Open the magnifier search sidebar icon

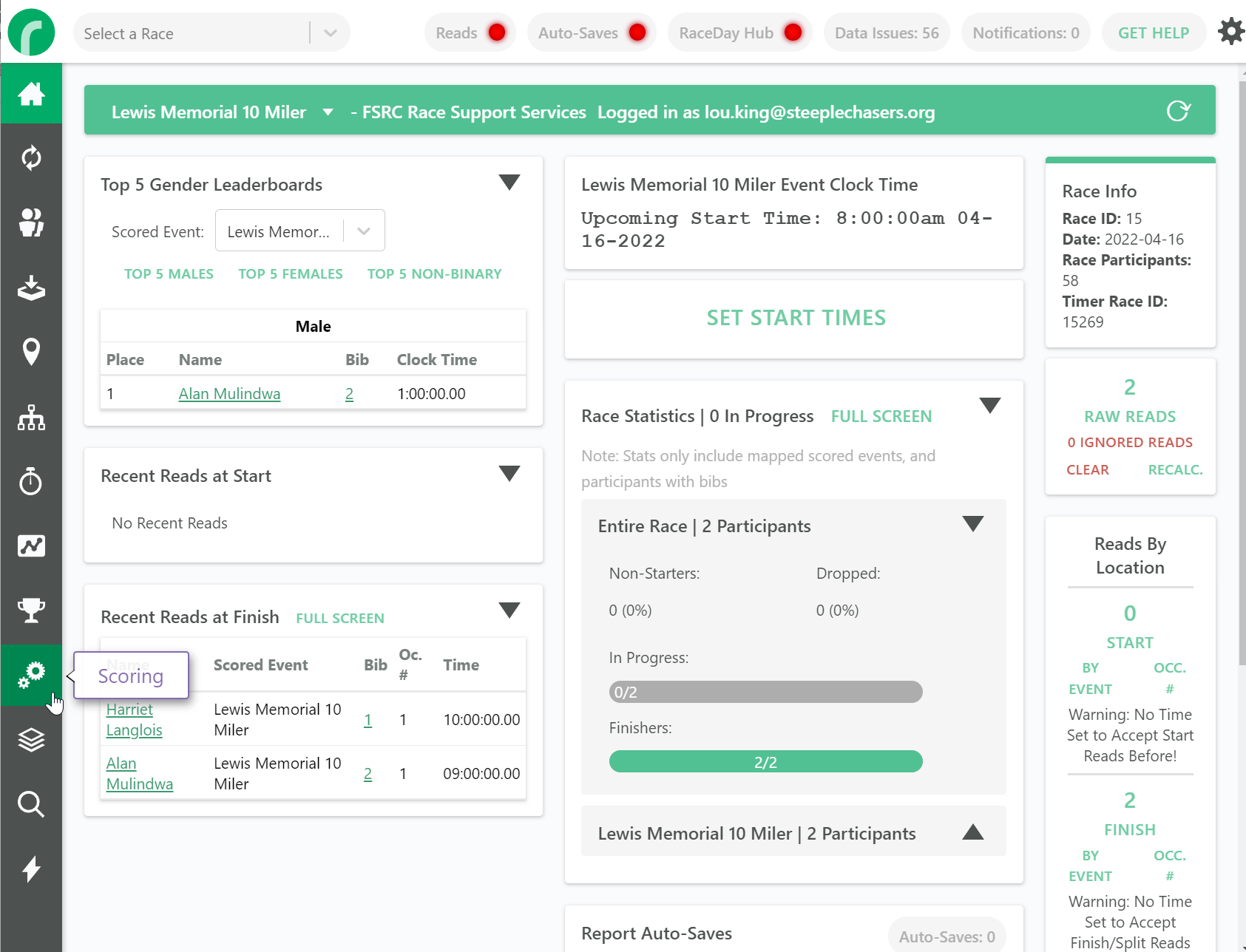(x=31, y=804)
